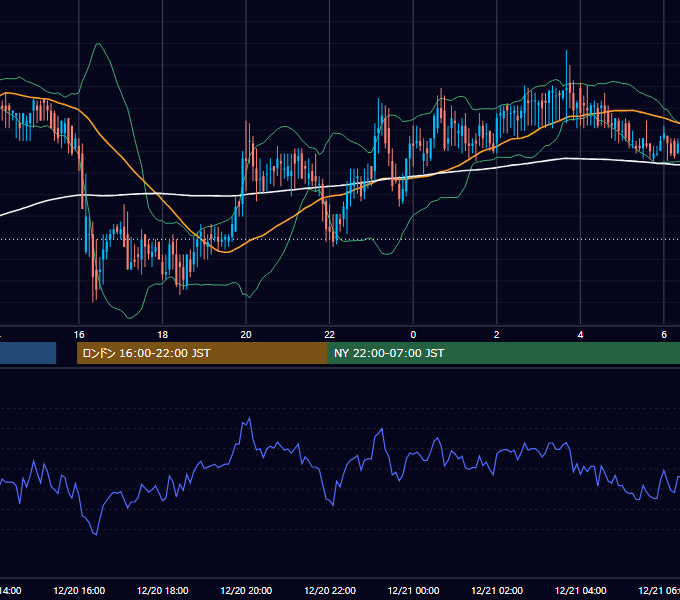Click the upper axis hour label 22
The width and height of the screenshot is (680, 600).
tap(330, 335)
